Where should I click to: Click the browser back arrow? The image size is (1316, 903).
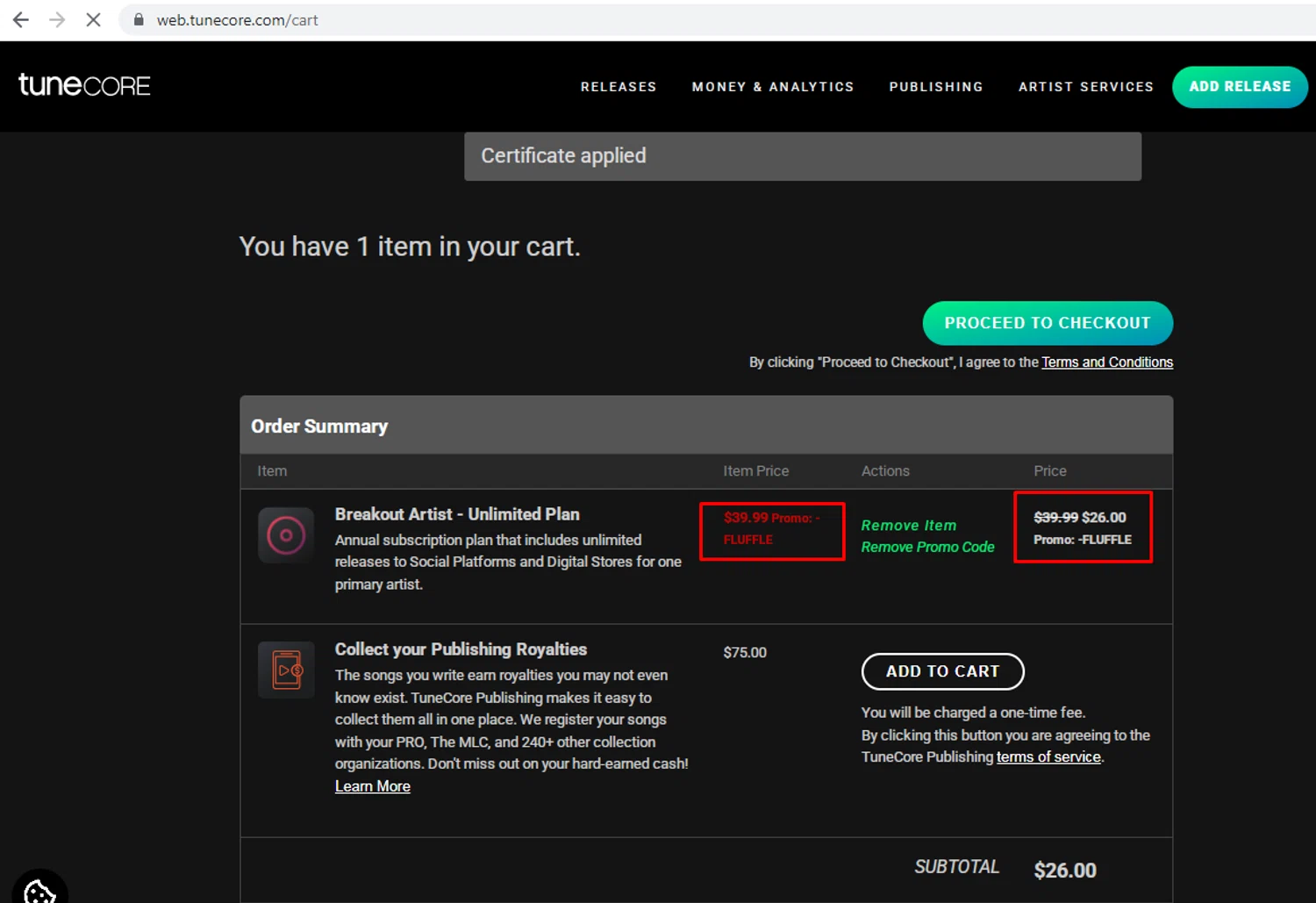point(21,19)
